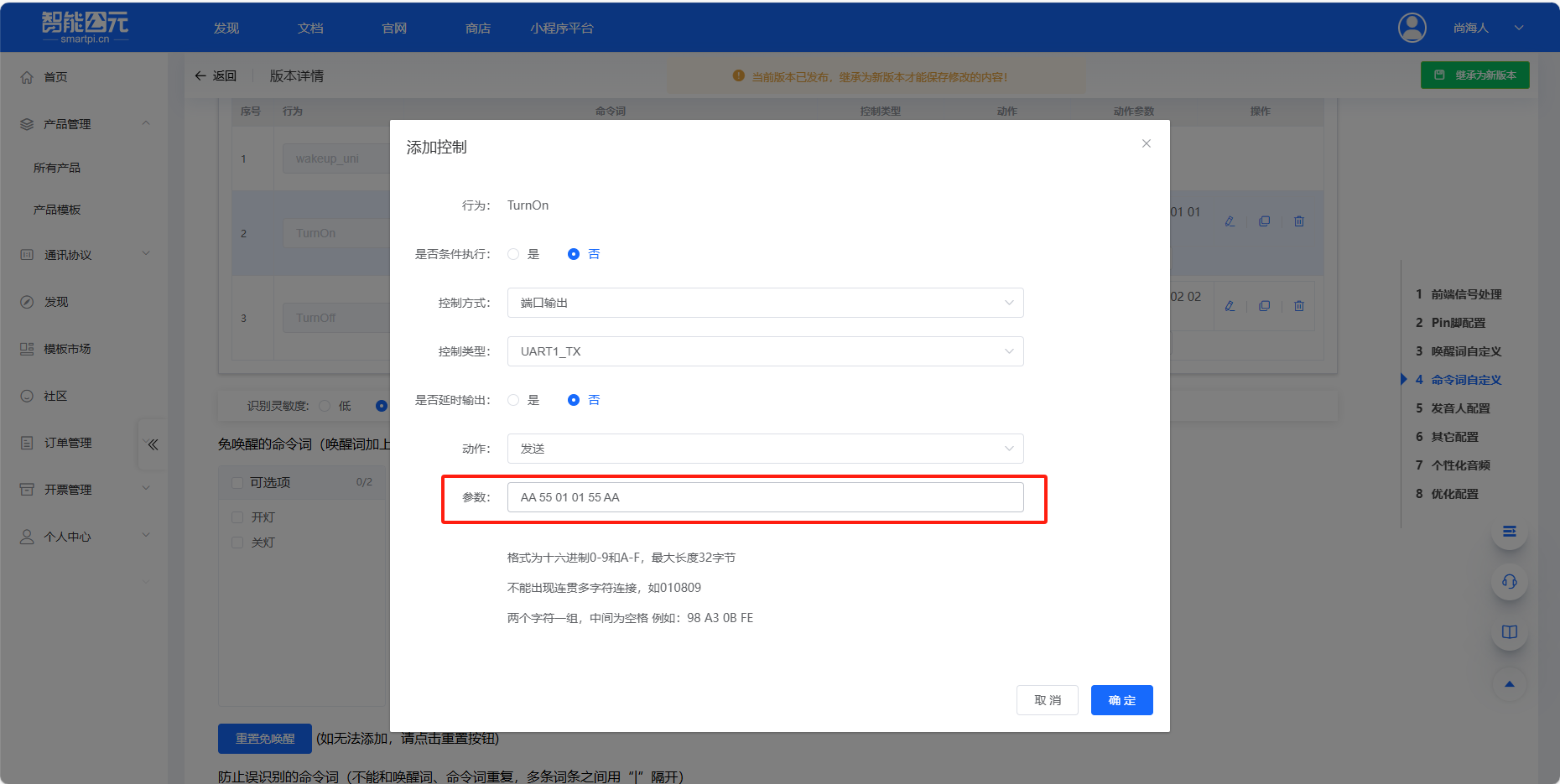Screen dimensions: 1560x784
Task: Check the 可选项 checkbox
Action: coord(237,482)
